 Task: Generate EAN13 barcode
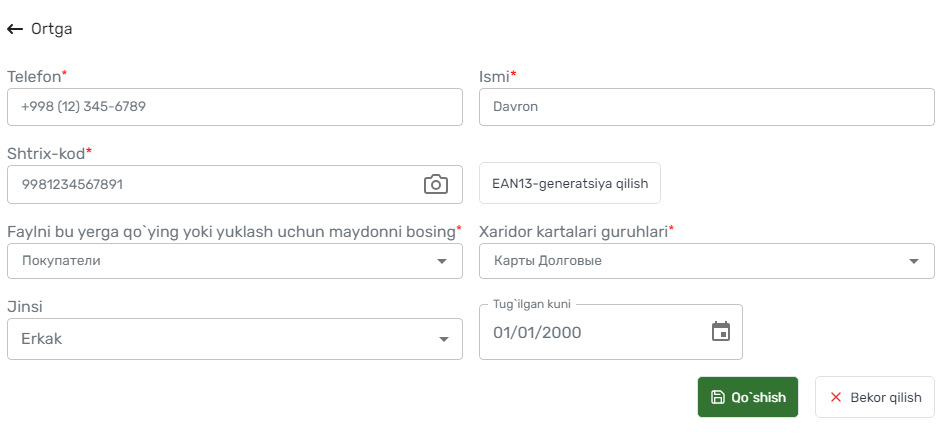coord(570,183)
